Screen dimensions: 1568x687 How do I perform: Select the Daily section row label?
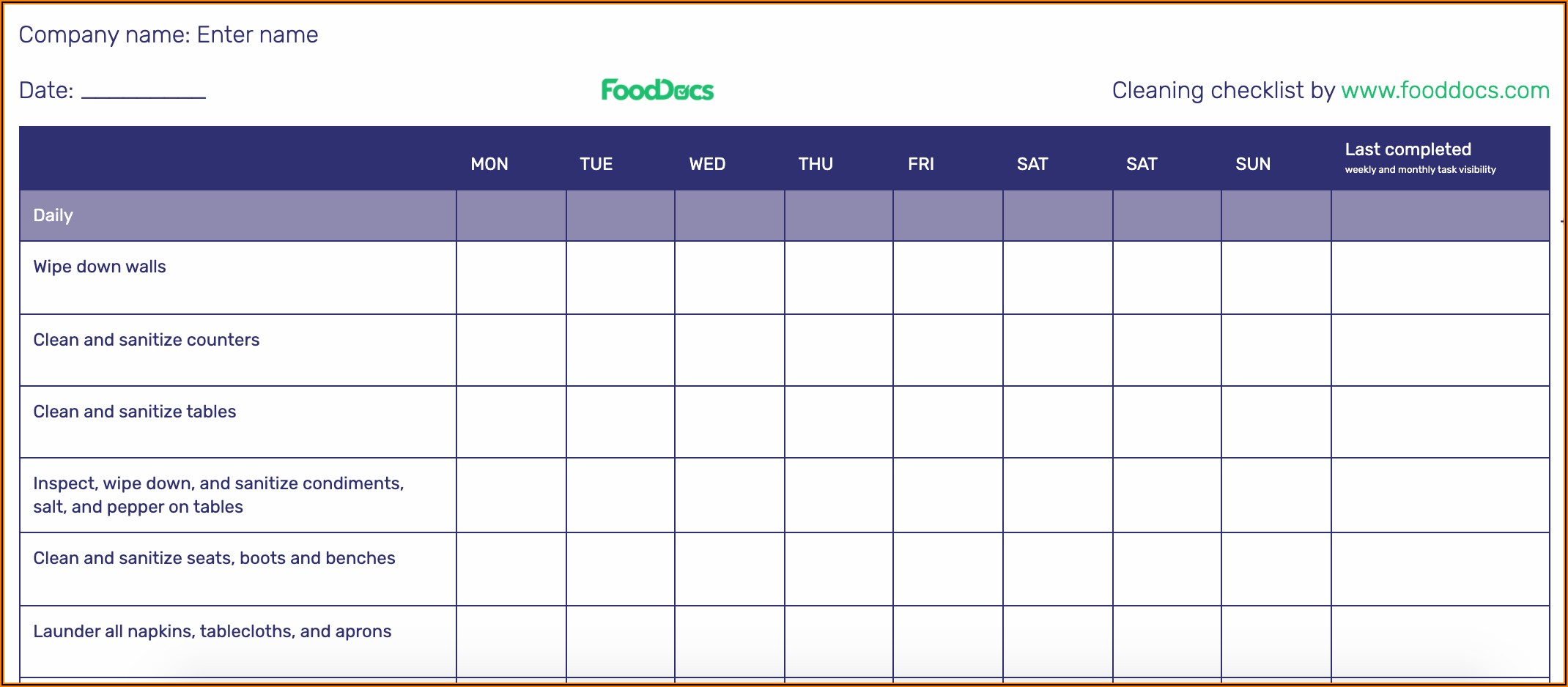point(53,215)
